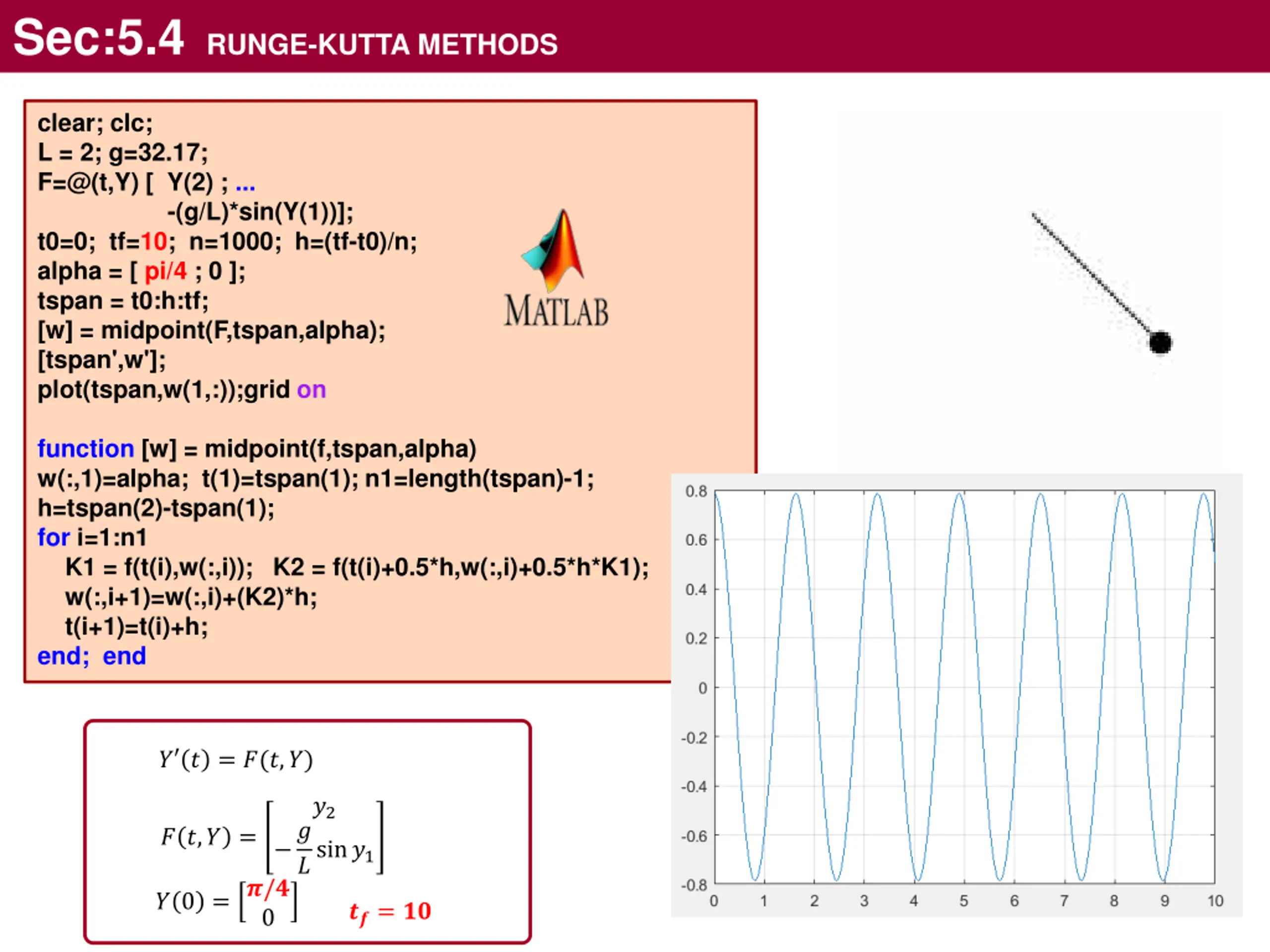This screenshot has height=952, width=1270.
Task: Click the plot's x-axis label 5
Action: click(964, 901)
